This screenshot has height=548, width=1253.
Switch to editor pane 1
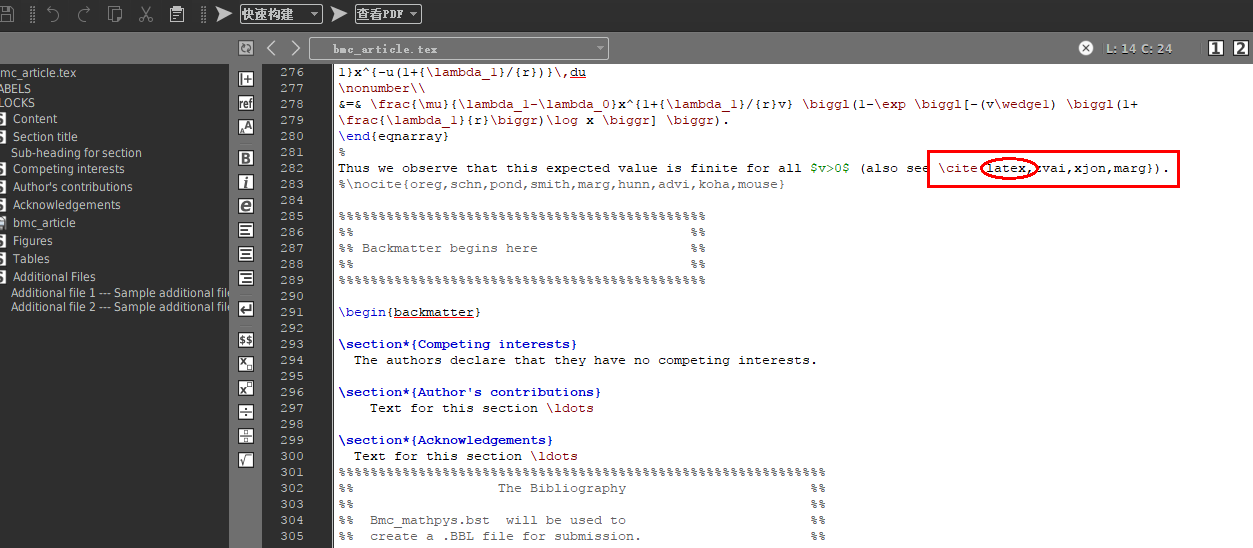pos(1216,48)
